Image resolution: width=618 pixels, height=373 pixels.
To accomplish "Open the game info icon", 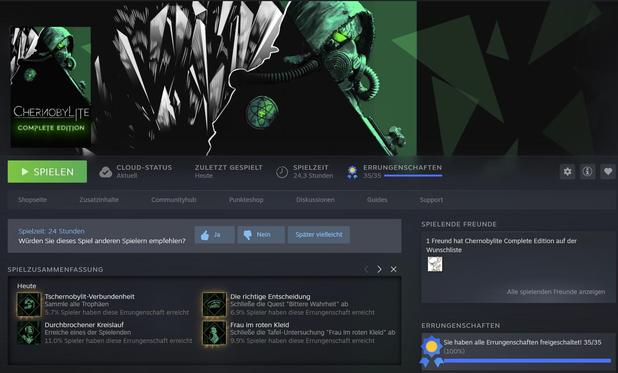I will (587, 172).
